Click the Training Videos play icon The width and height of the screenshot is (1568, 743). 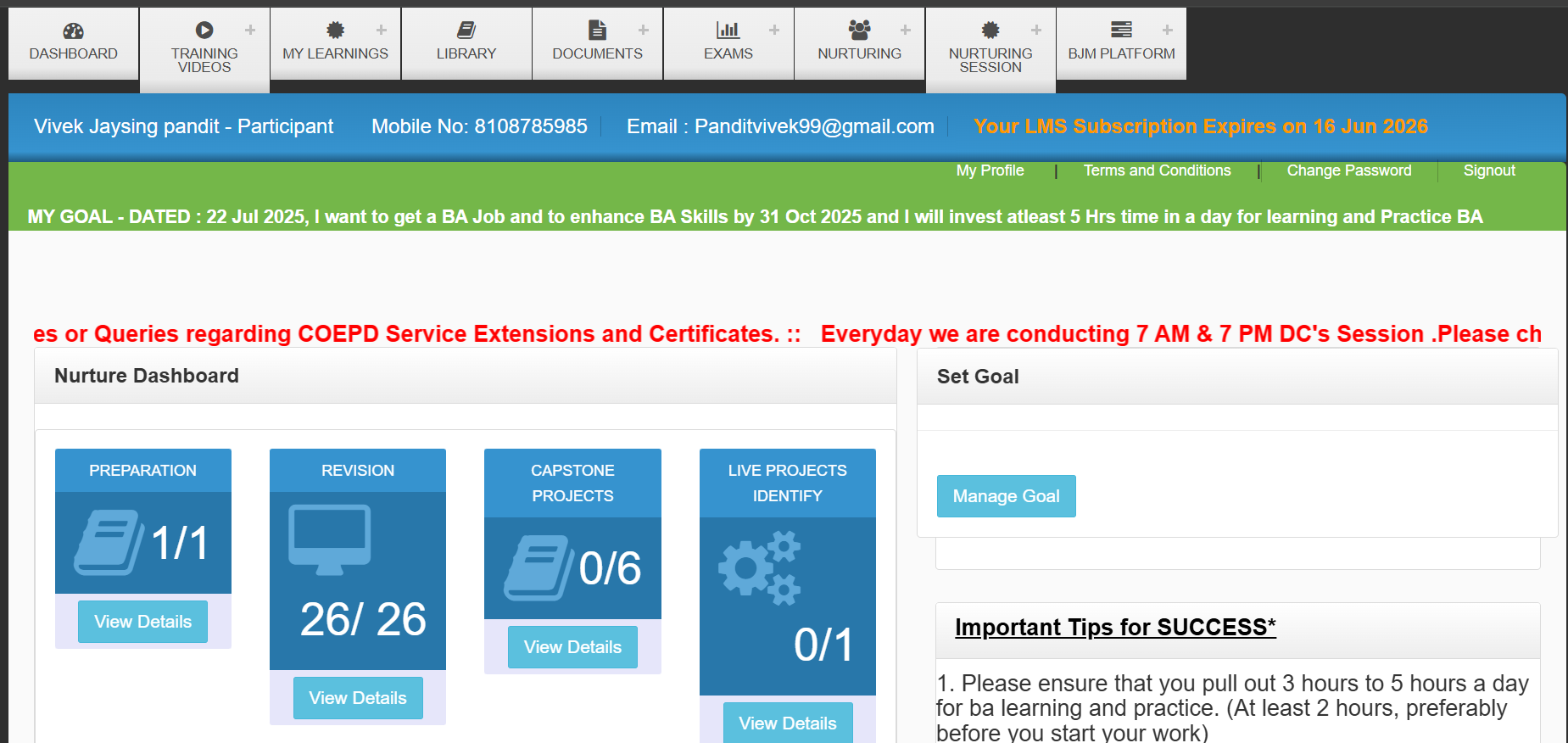tap(204, 31)
